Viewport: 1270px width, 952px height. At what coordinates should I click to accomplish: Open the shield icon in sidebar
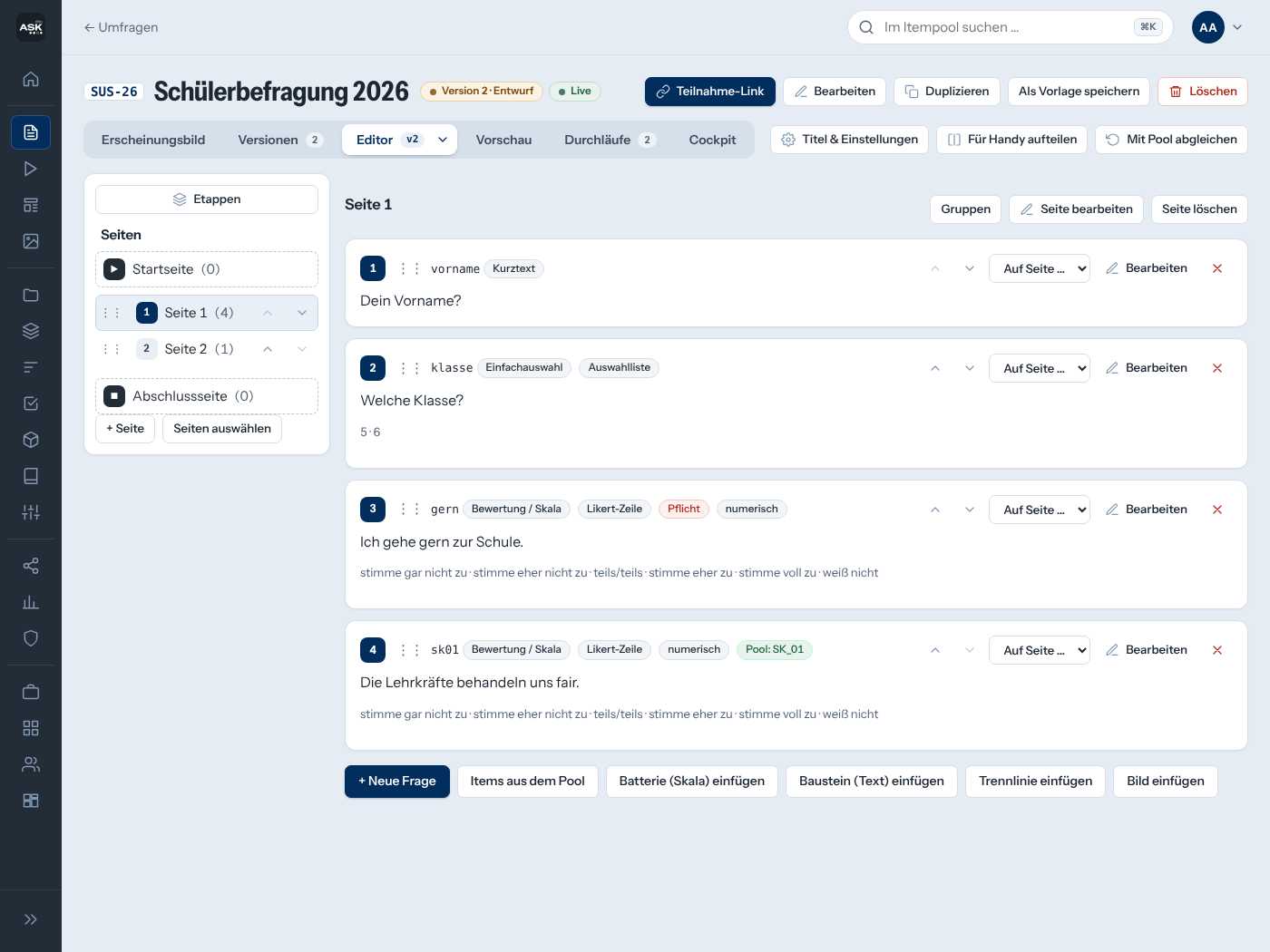(x=31, y=638)
